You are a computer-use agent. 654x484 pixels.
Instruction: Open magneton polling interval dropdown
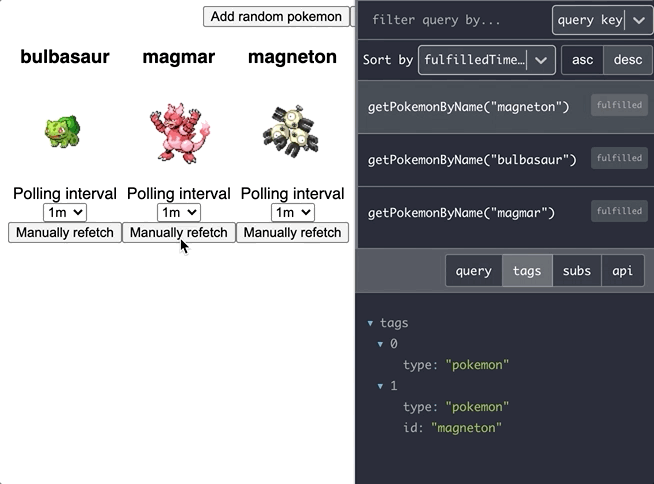(x=293, y=212)
